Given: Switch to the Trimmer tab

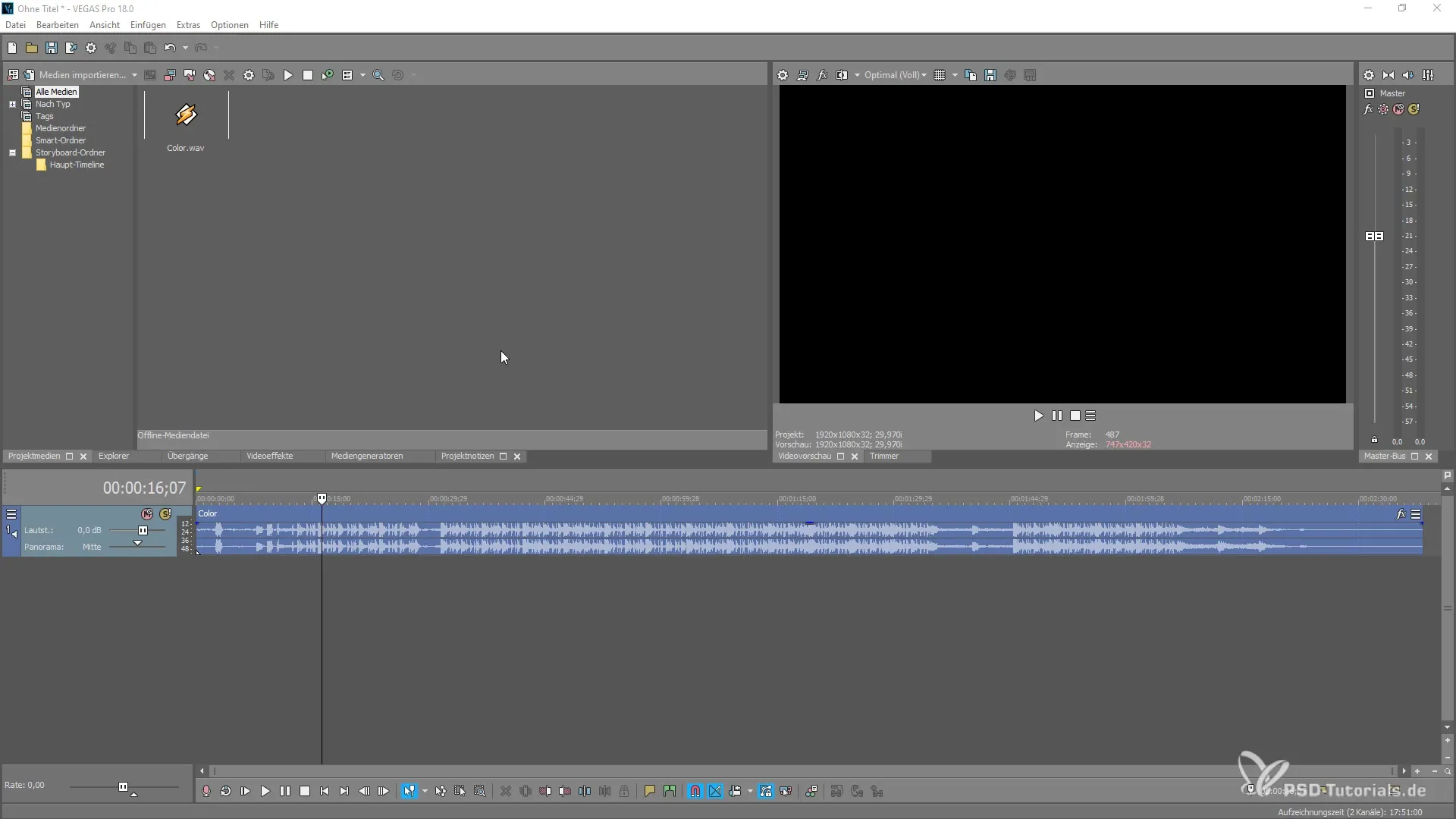Looking at the screenshot, I should click(884, 456).
